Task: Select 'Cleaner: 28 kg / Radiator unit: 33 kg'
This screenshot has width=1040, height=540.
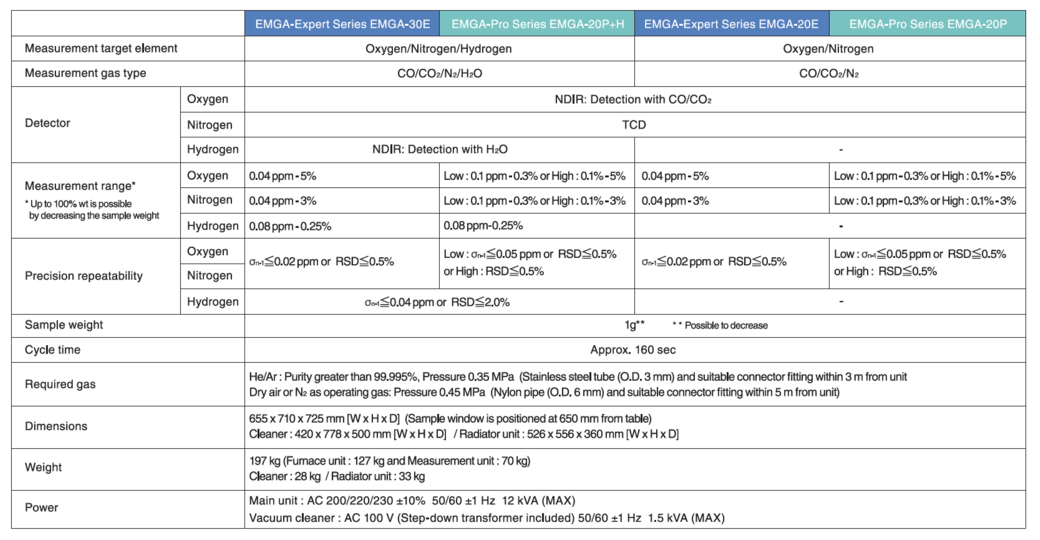Action: 337,476
